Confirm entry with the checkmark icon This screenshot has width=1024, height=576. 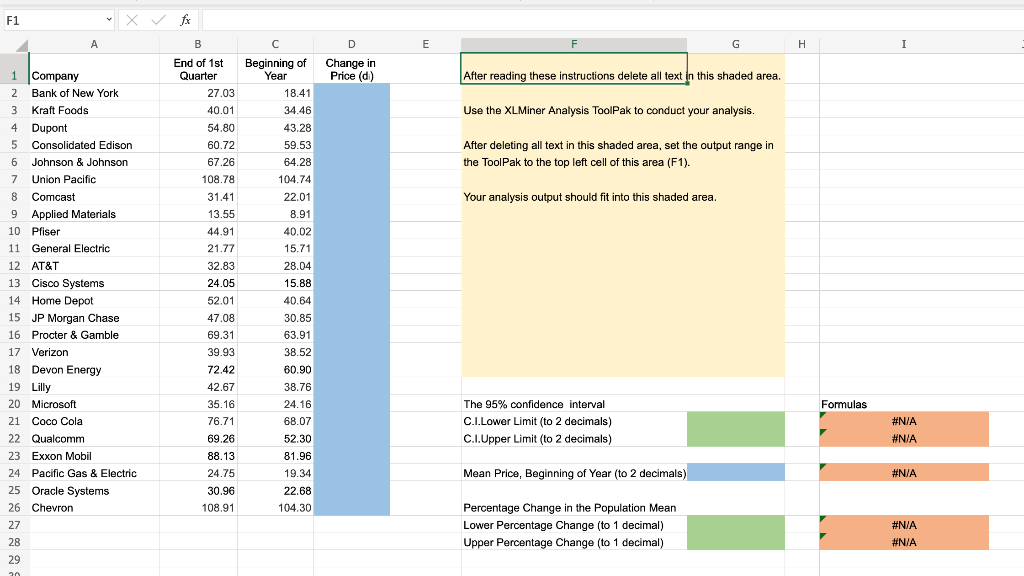(158, 20)
